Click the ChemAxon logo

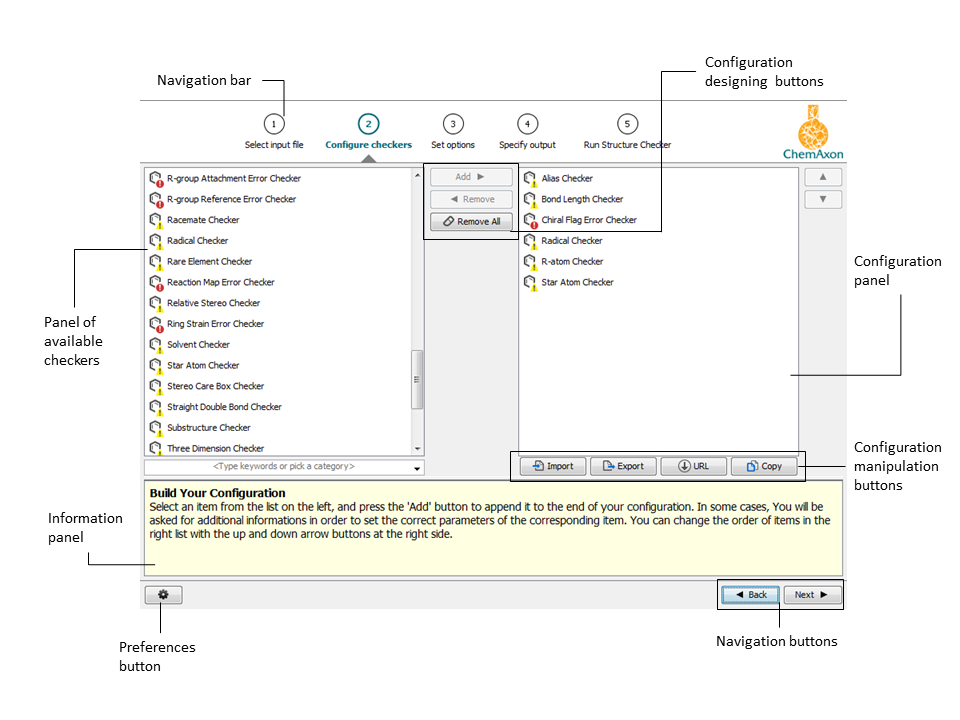tap(815, 132)
